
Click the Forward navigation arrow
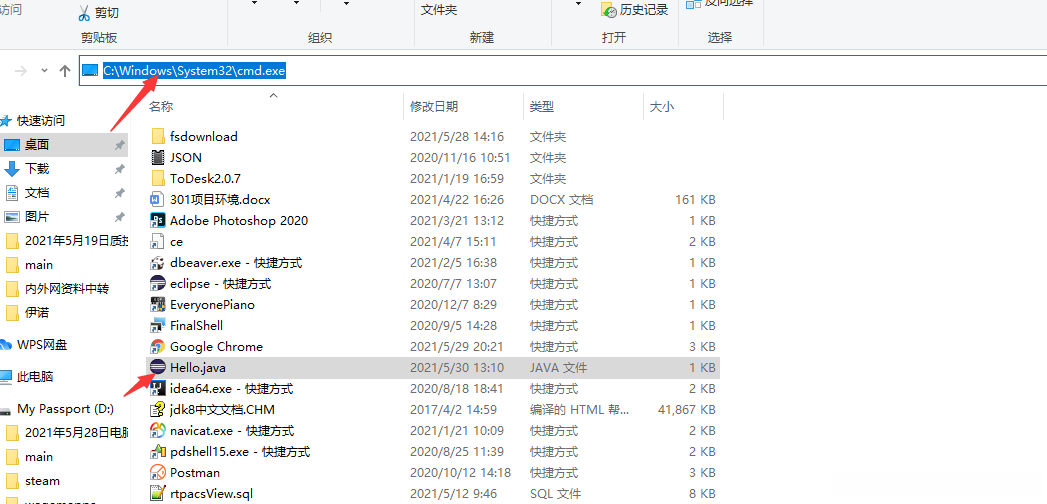21,71
